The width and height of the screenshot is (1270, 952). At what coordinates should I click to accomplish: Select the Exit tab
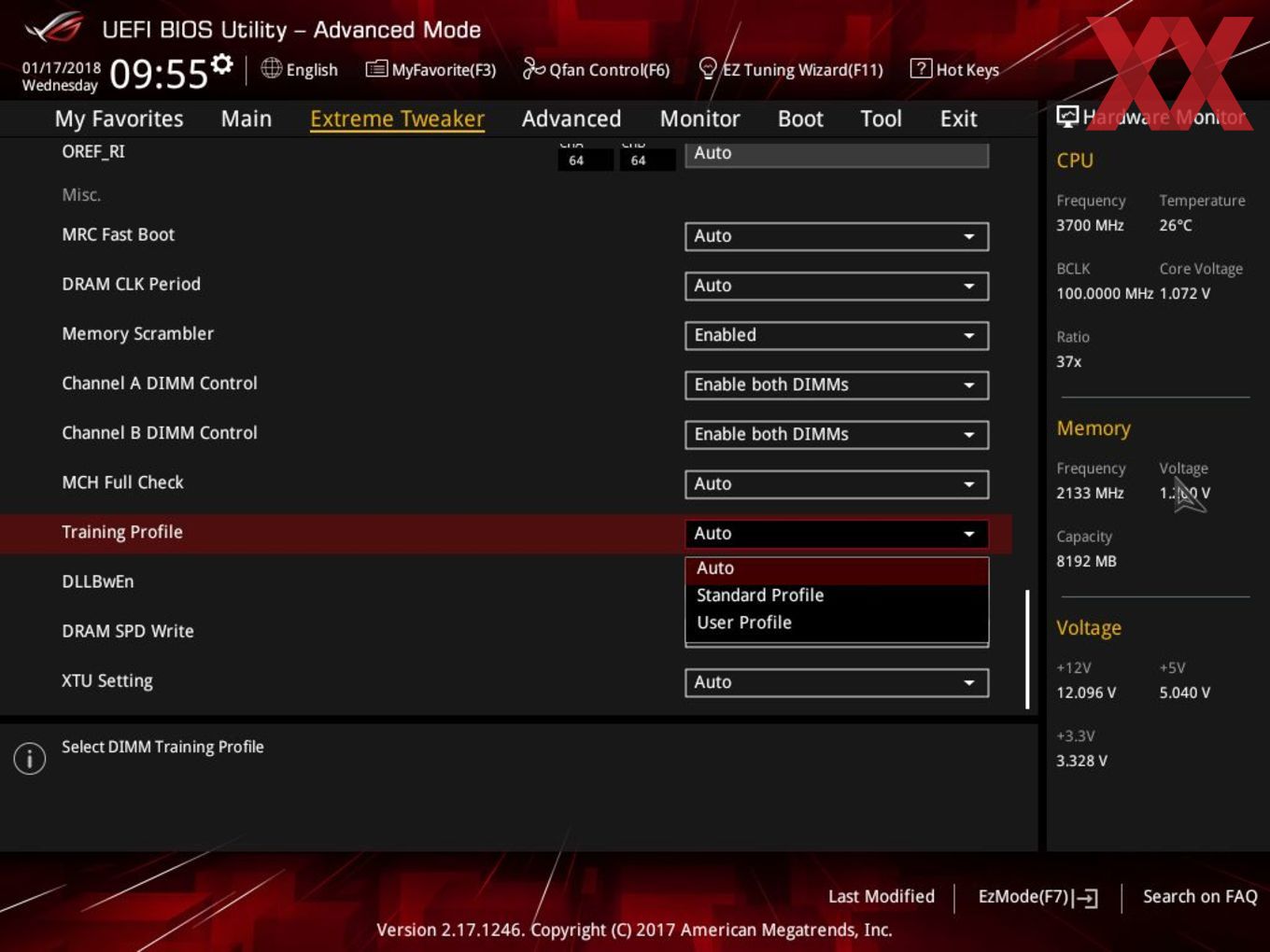click(958, 119)
